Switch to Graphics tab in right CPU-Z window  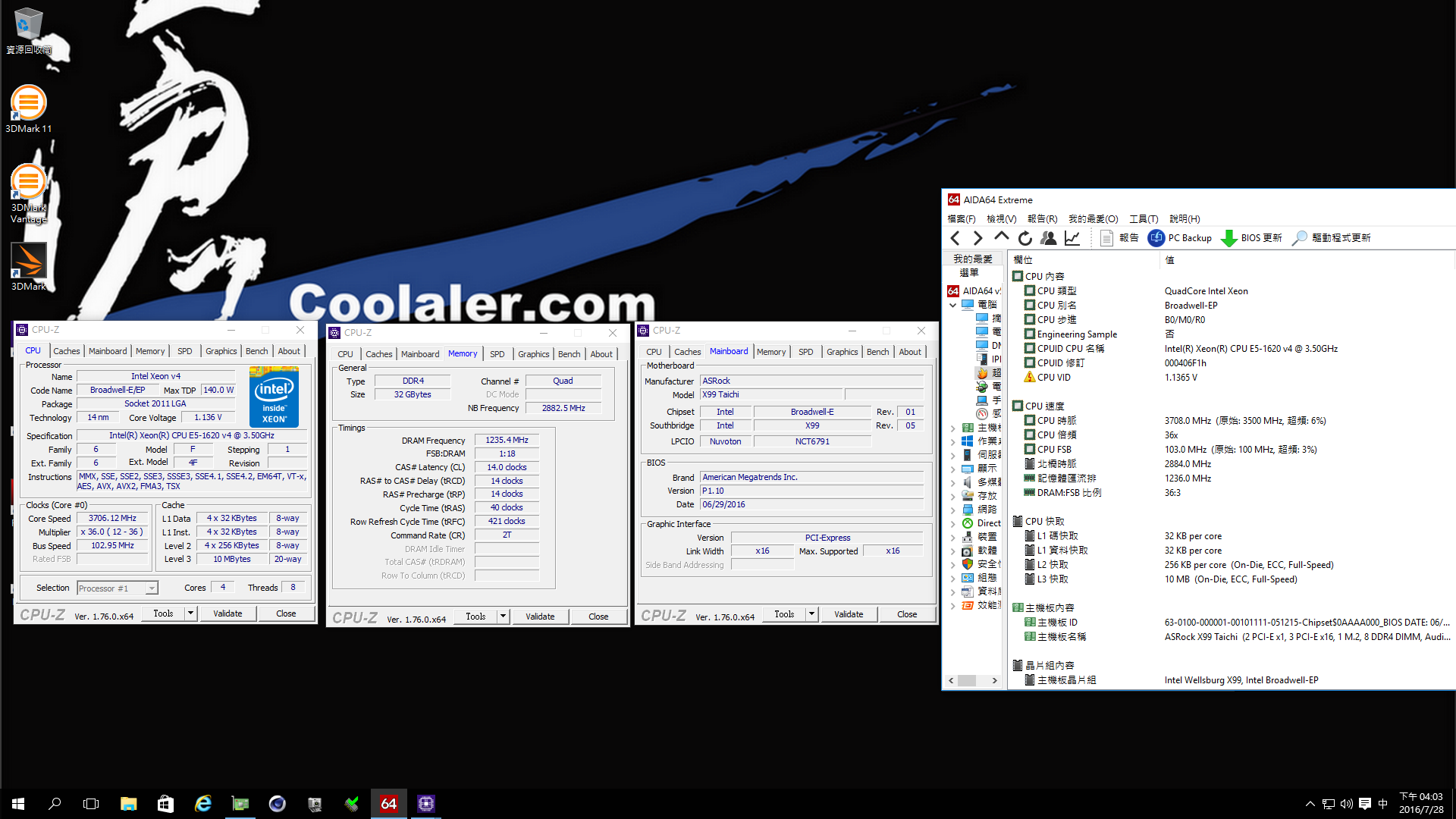pyautogui.click(x=842, y=352)
